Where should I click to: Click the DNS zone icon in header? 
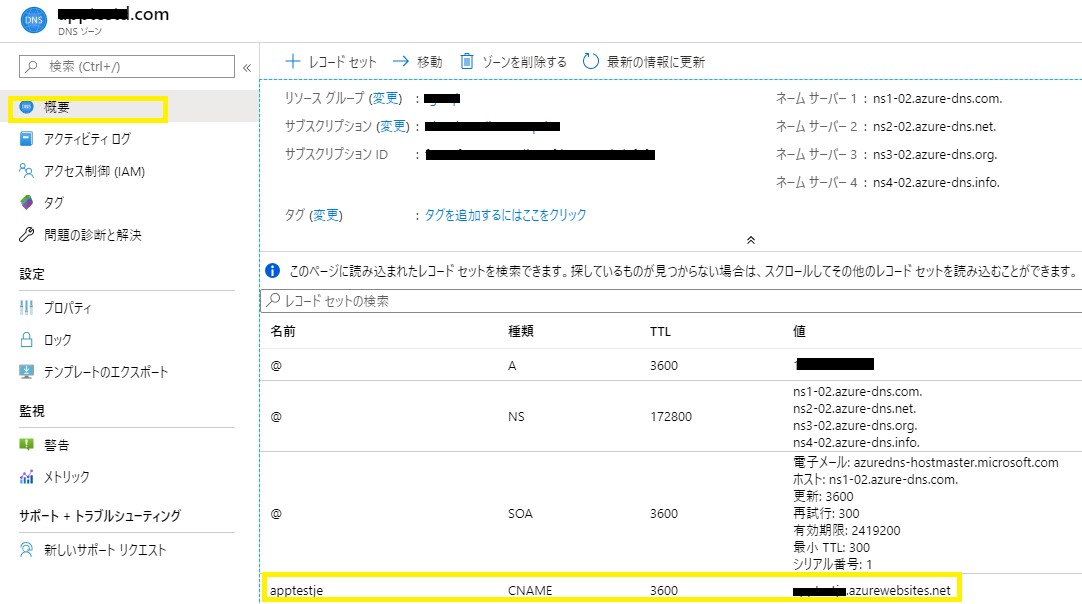[x=34, y=20]
